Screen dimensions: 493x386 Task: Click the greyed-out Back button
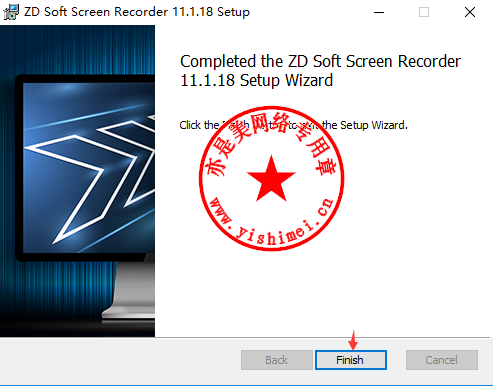(277, 360)
